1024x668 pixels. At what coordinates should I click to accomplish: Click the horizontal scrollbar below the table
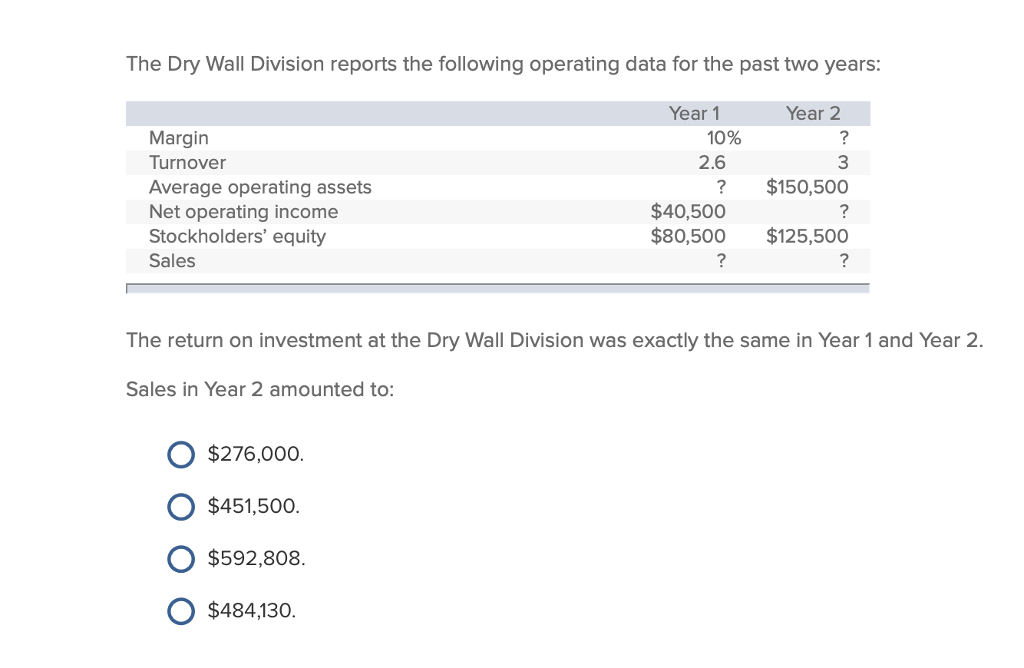[x=497, y=288]
